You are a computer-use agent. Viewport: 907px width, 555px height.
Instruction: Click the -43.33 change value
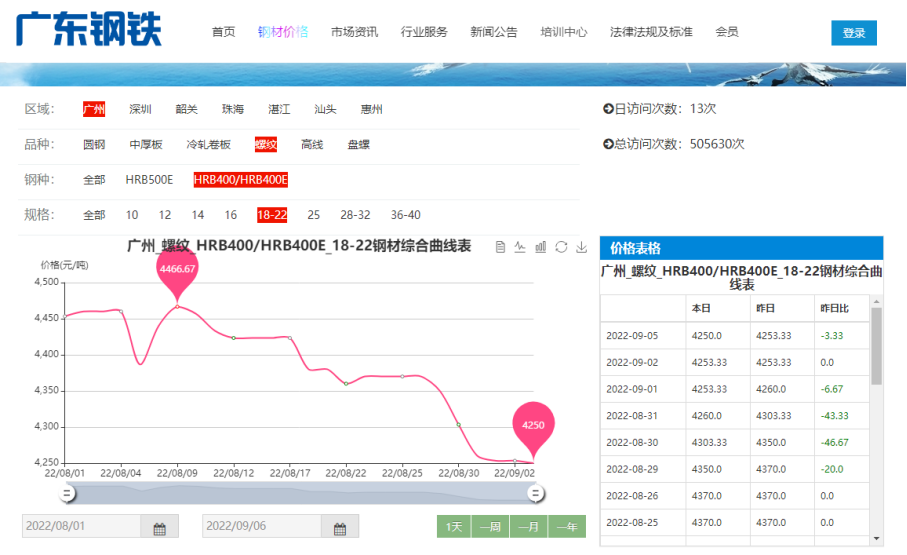click(835, 416)
